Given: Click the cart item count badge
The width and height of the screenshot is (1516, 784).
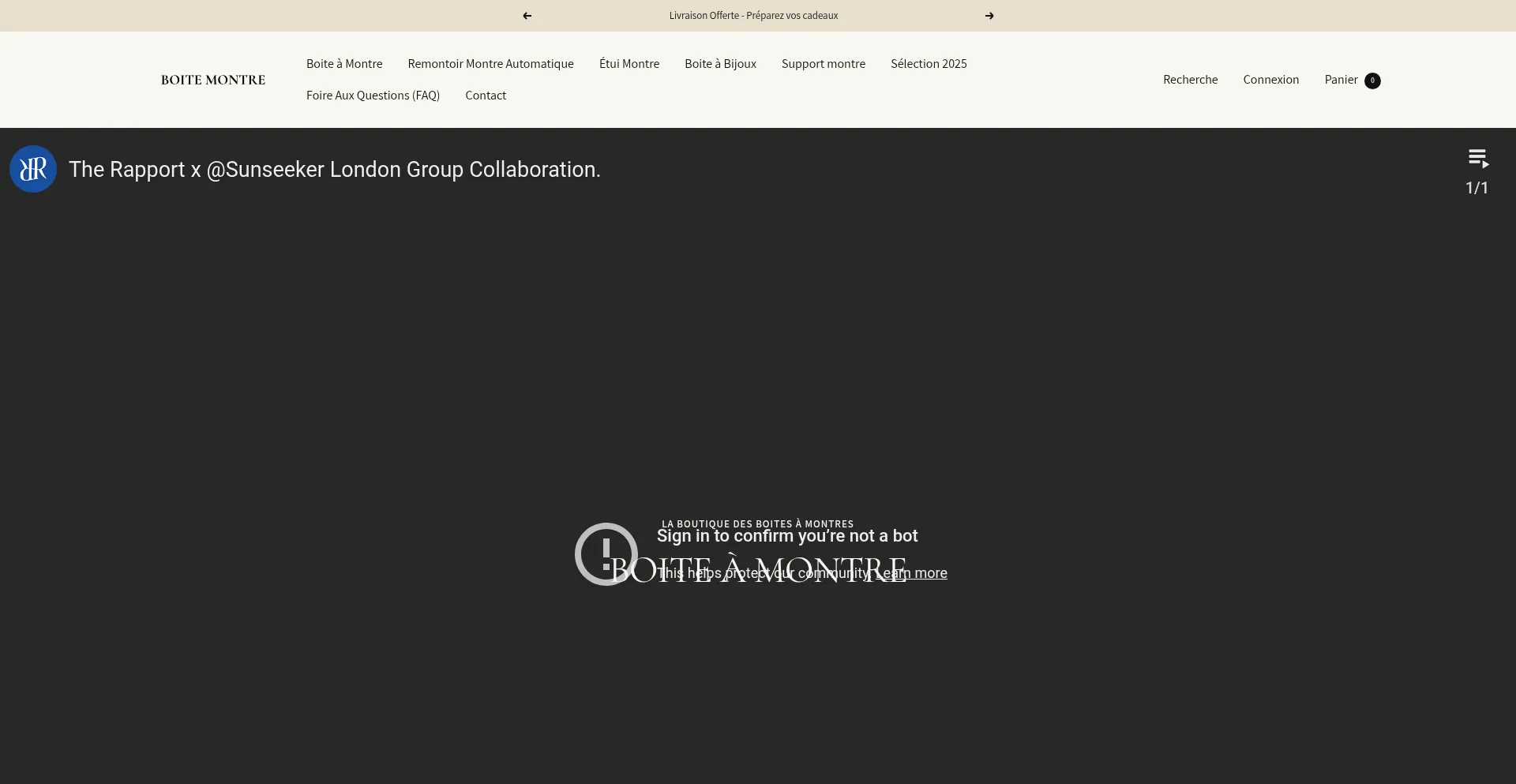Looking at the screenshot, I should pyautogui.click(x=1372, y=81).
